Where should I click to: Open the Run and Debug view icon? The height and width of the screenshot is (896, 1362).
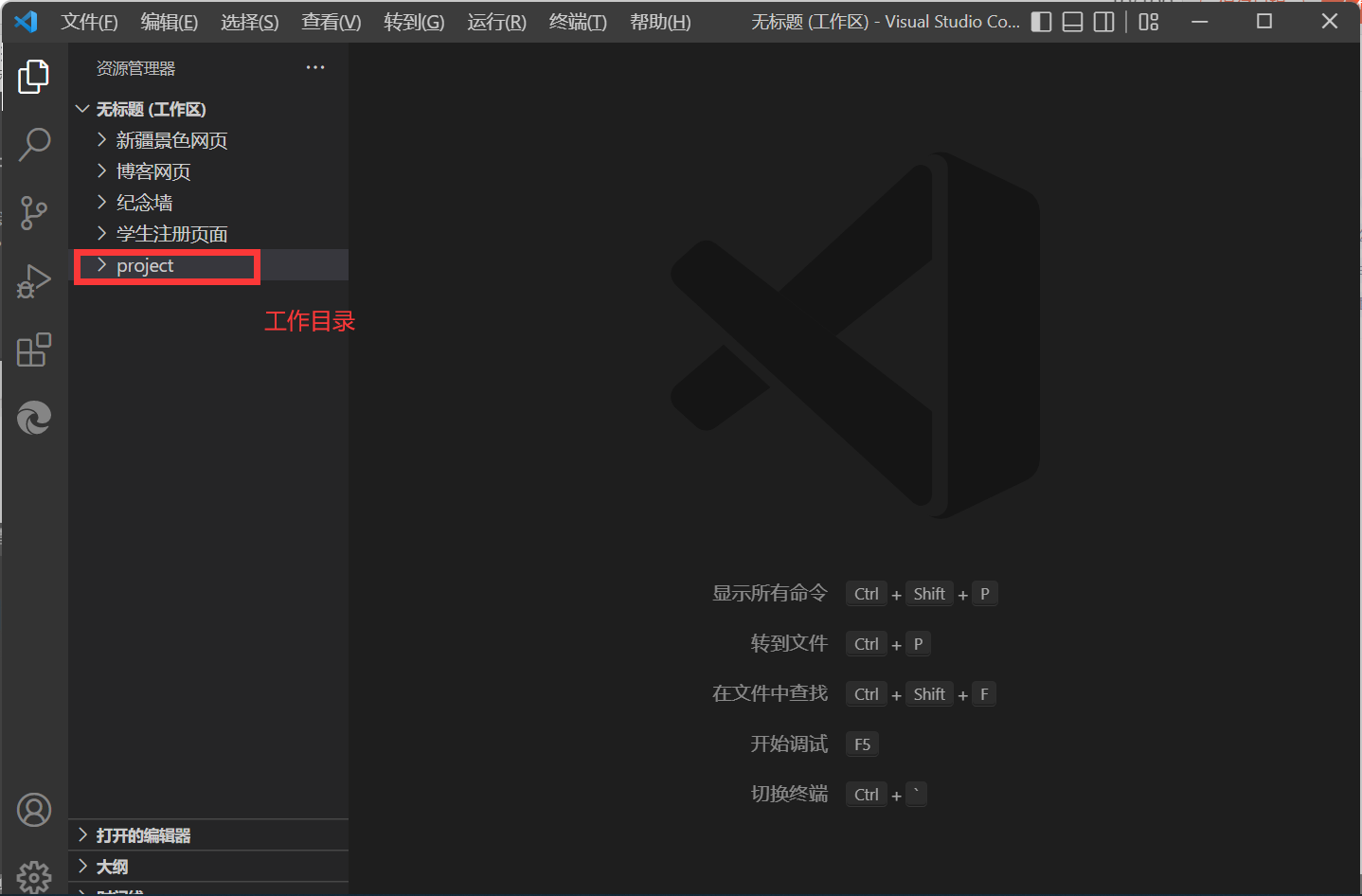34,281
